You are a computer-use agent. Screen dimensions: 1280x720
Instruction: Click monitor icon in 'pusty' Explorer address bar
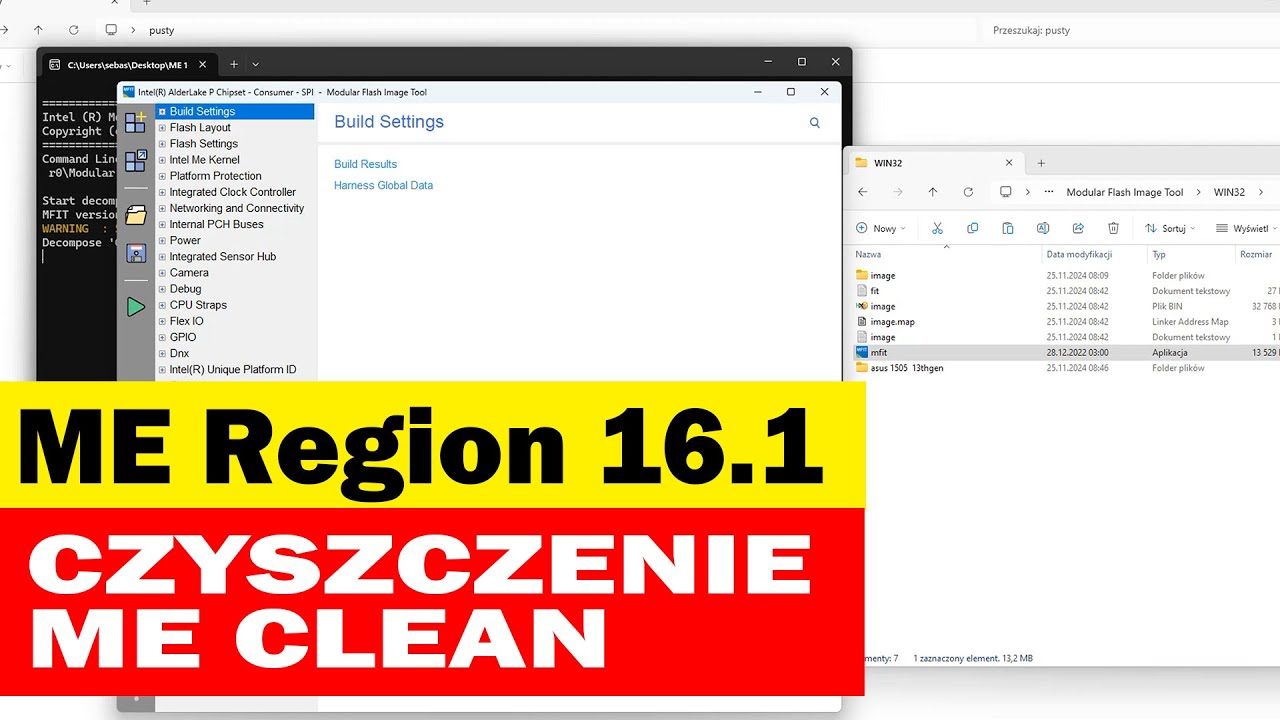pos(111,30)
